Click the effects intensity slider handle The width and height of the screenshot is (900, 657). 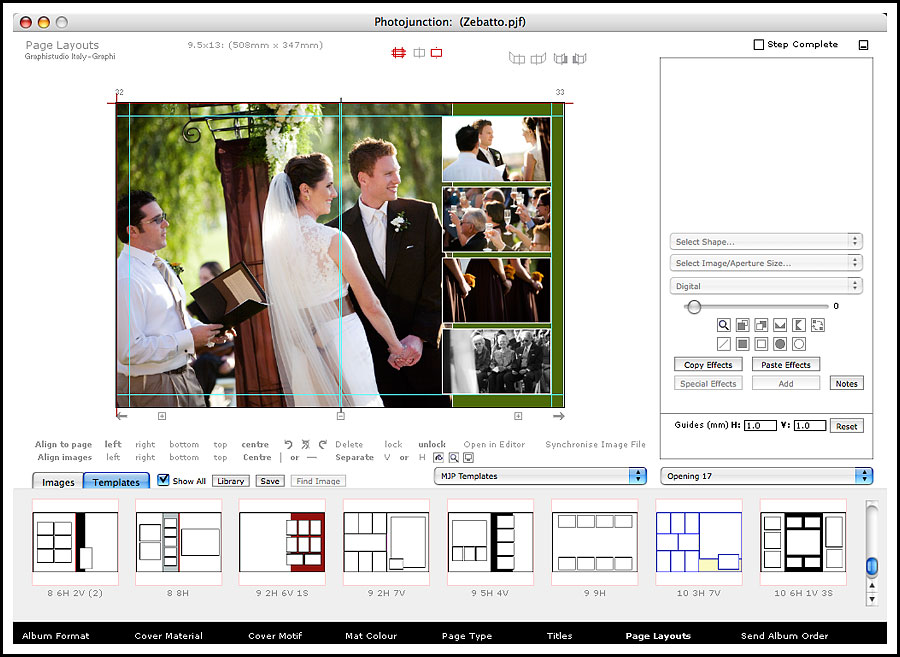click(x=693, y=307)
